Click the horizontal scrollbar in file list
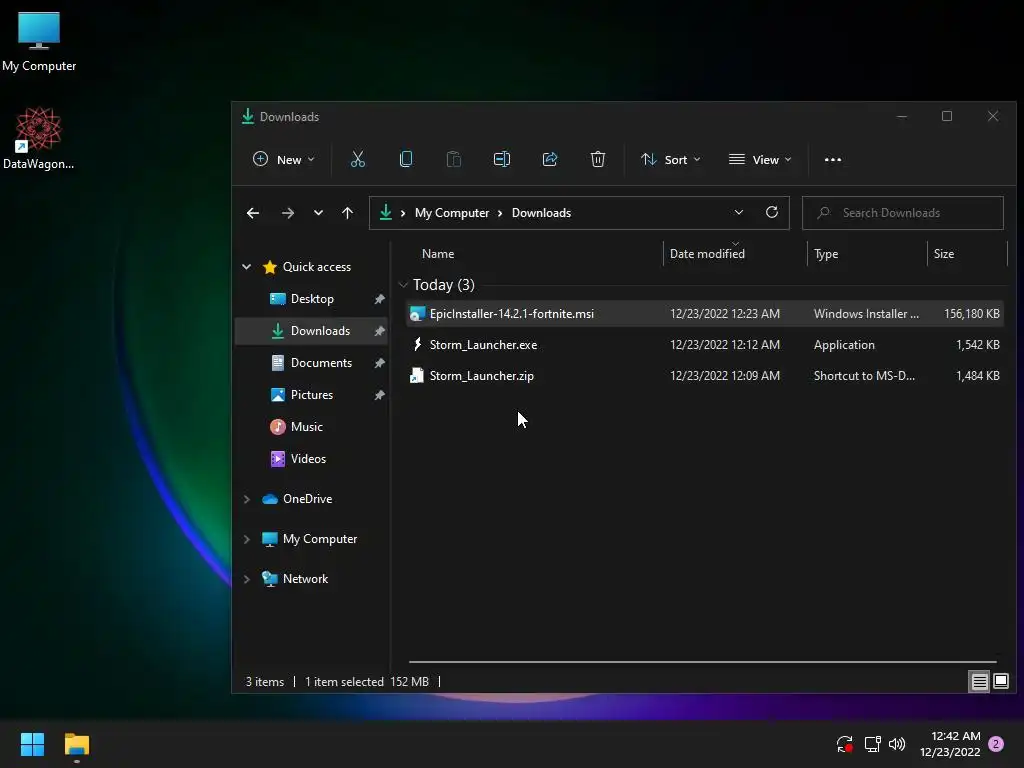 [x=702, y=662]
